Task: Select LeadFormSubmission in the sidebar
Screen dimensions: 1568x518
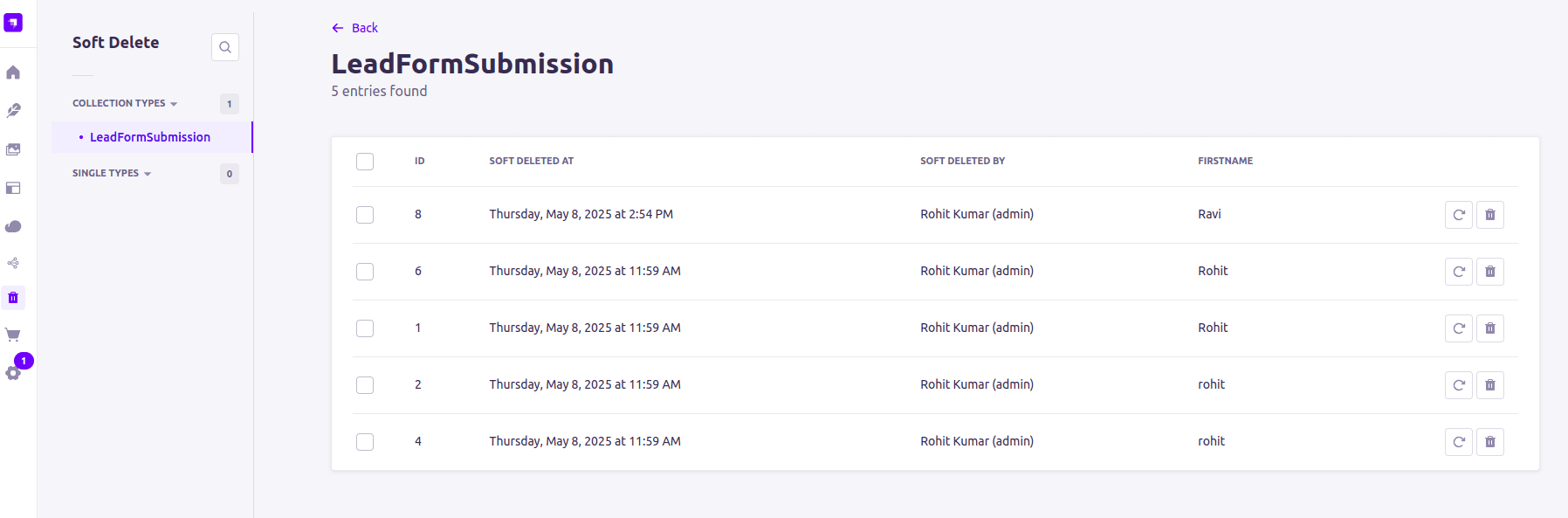Action: (x=150, y=137)
